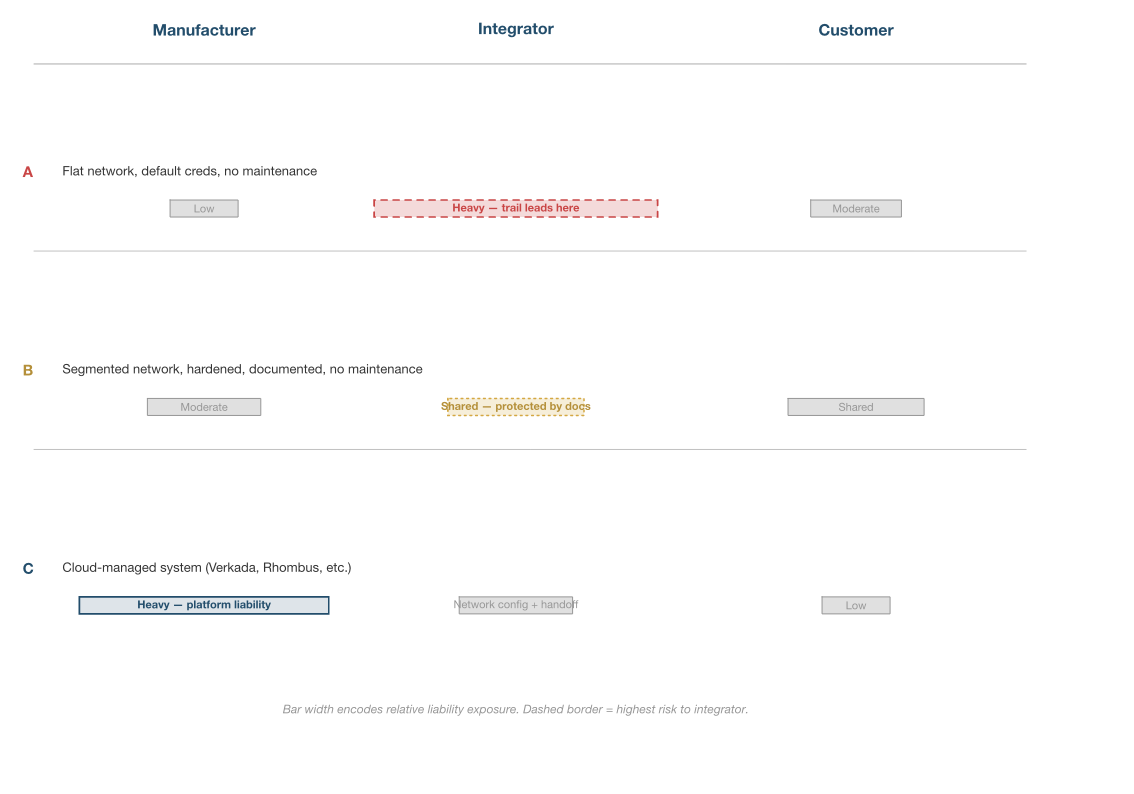Select the 'Heavy — trail leads here' bar
This screenshot has width=1134, height=794.
pyautogui.click(x=515, y=208)
